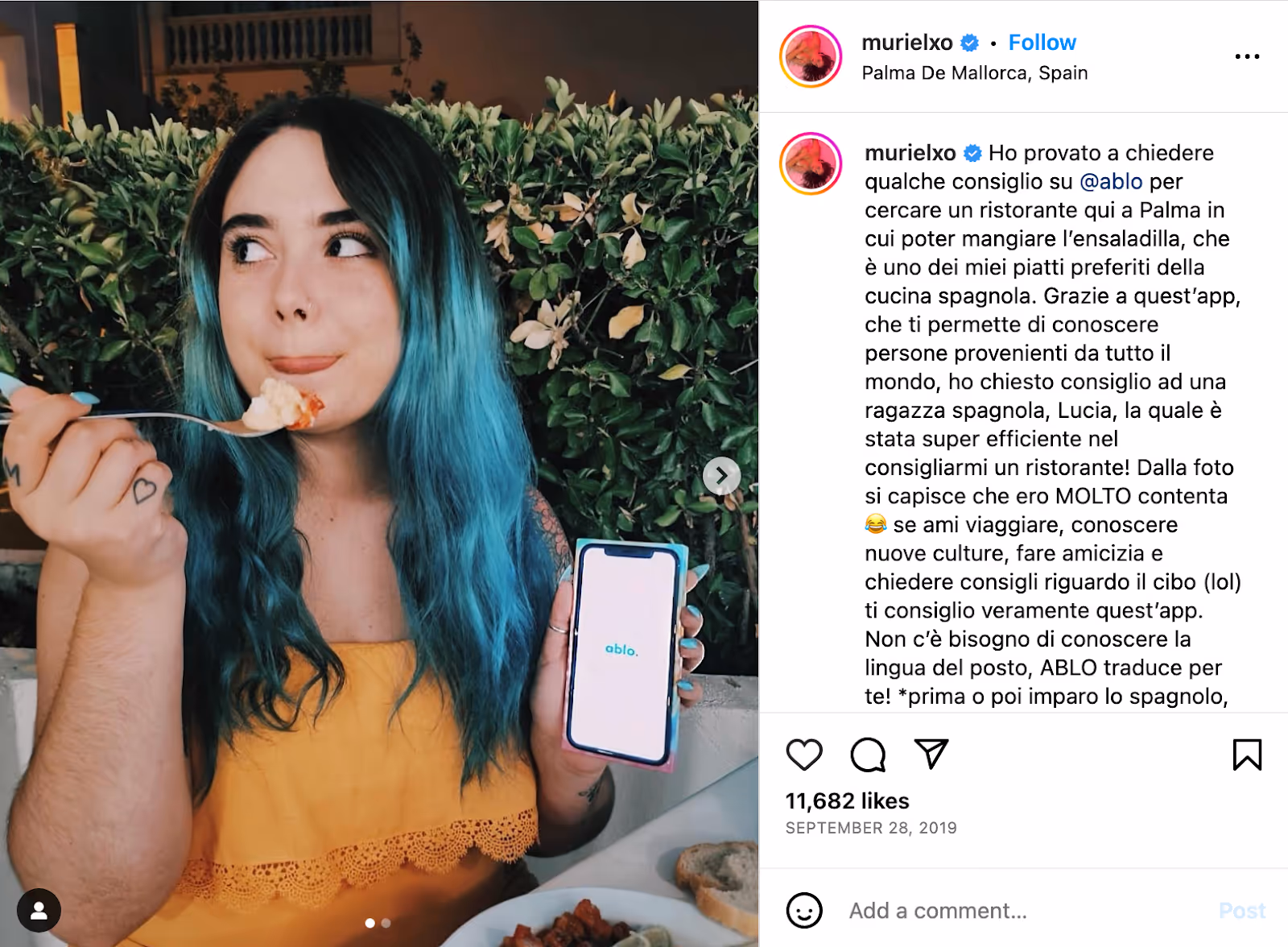Submit comment with the Post button
The width and height of the screenshot is (1288, 947).
pyautogui.click(x=1242, y=911)
